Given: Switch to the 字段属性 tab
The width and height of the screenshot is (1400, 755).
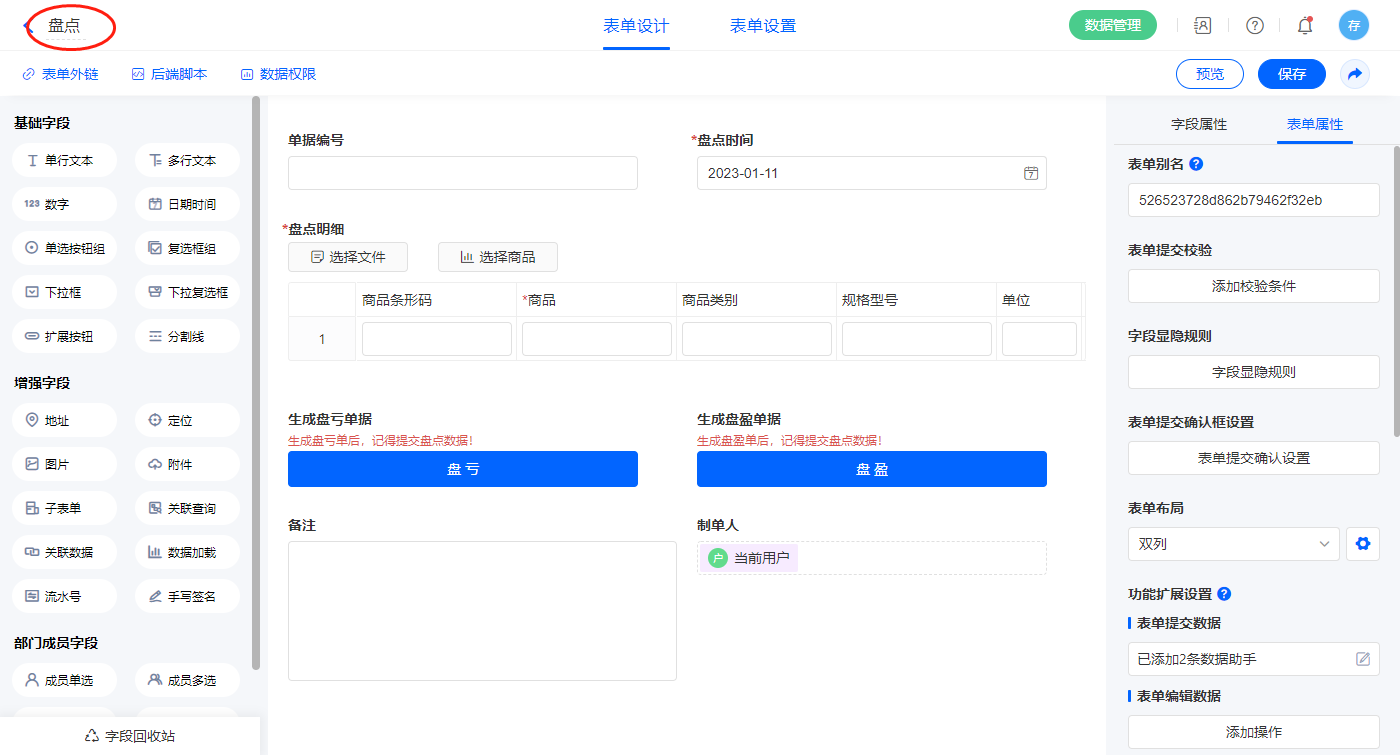Looking at the screenshot, I should (1198, 124).
